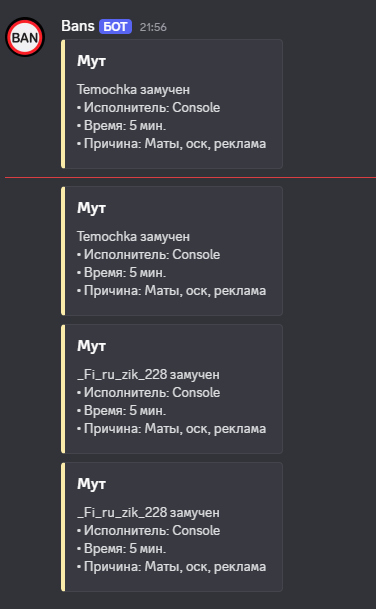Click Причина line in the topmost embed

pyautogui.click(x=171, y=144)
